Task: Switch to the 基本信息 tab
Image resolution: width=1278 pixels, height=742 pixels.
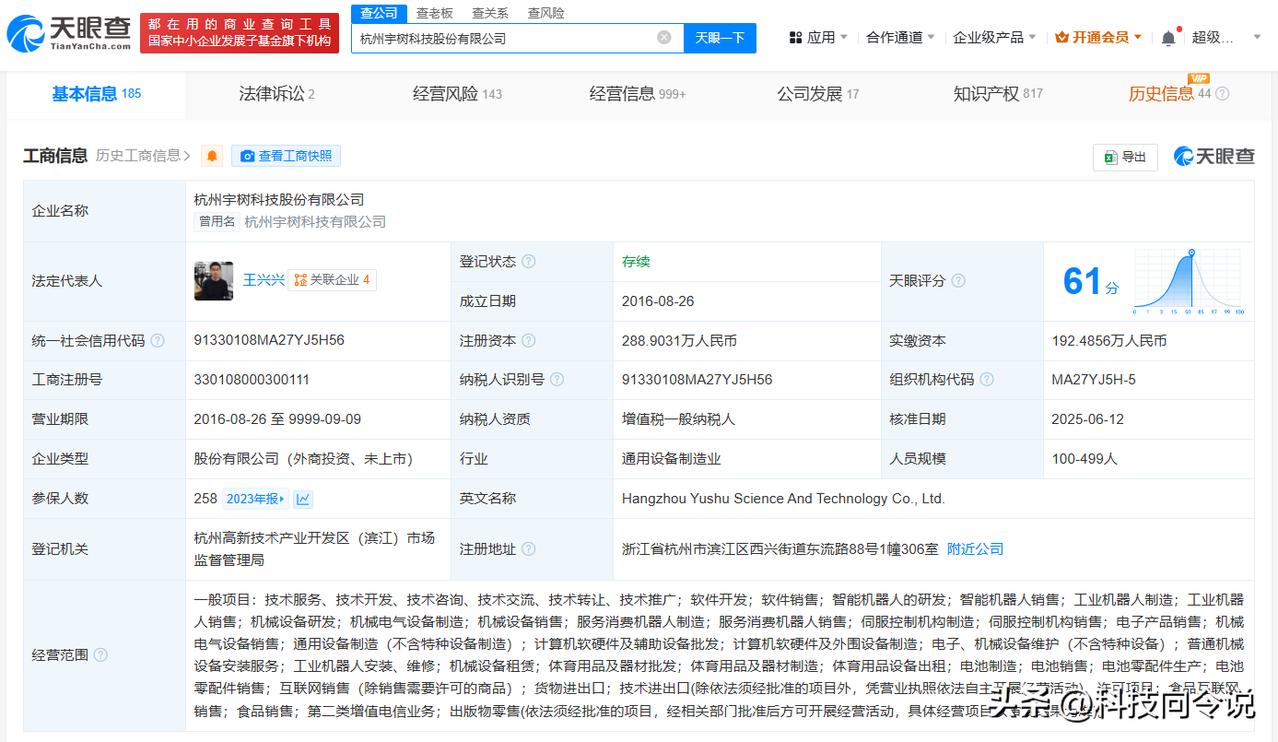Action: 96,94
